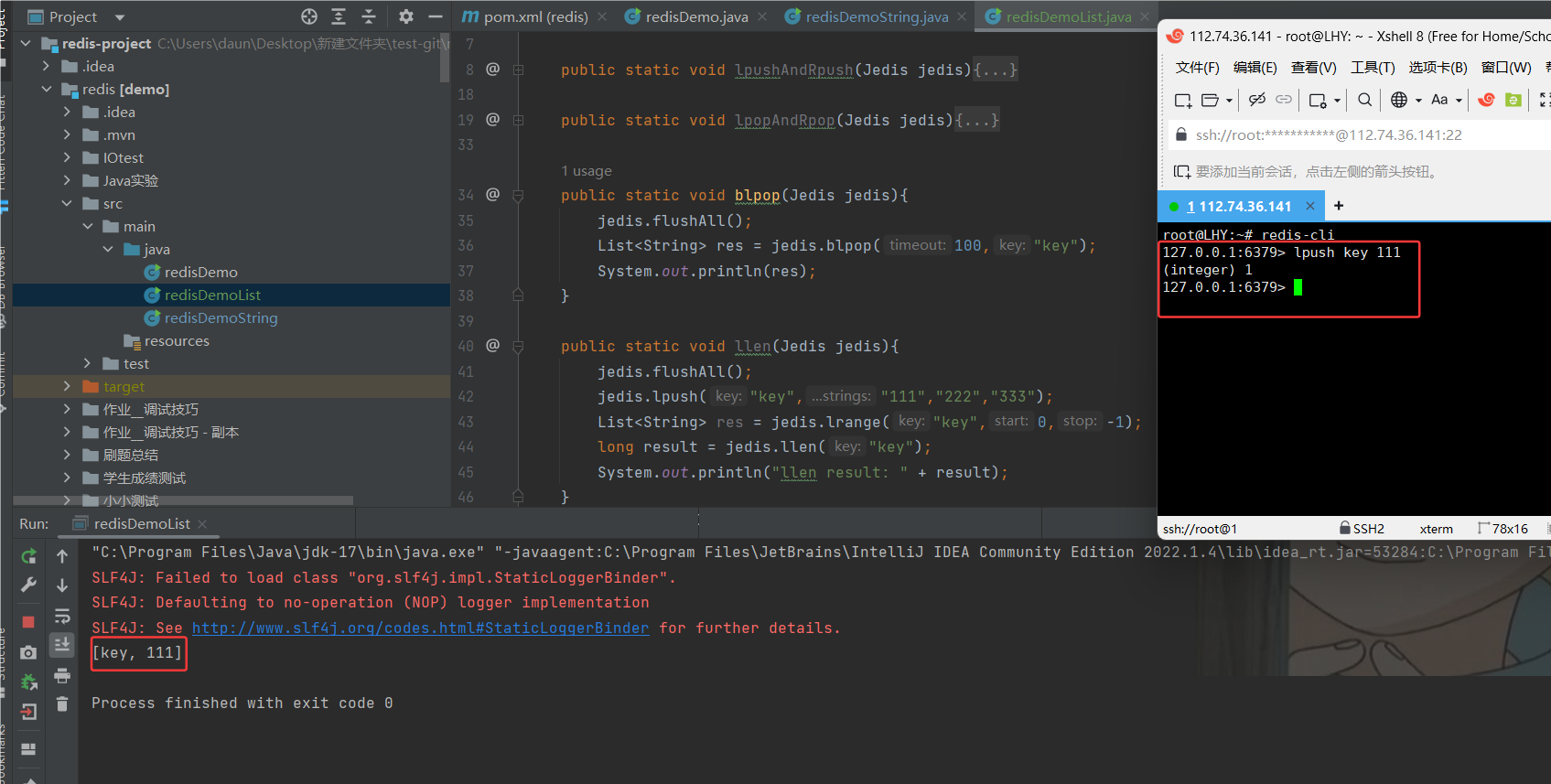This screenshot has height=784, width=1551.
Task: Collapse redis-project root node
Action: [x=26, y=43]
